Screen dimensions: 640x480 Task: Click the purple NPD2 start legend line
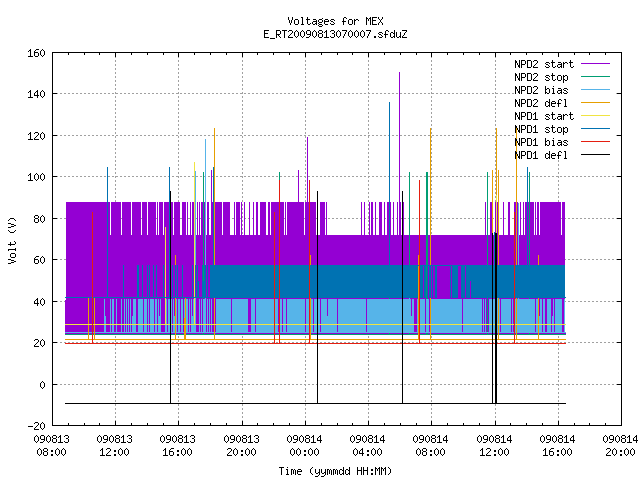pos(596,64)
